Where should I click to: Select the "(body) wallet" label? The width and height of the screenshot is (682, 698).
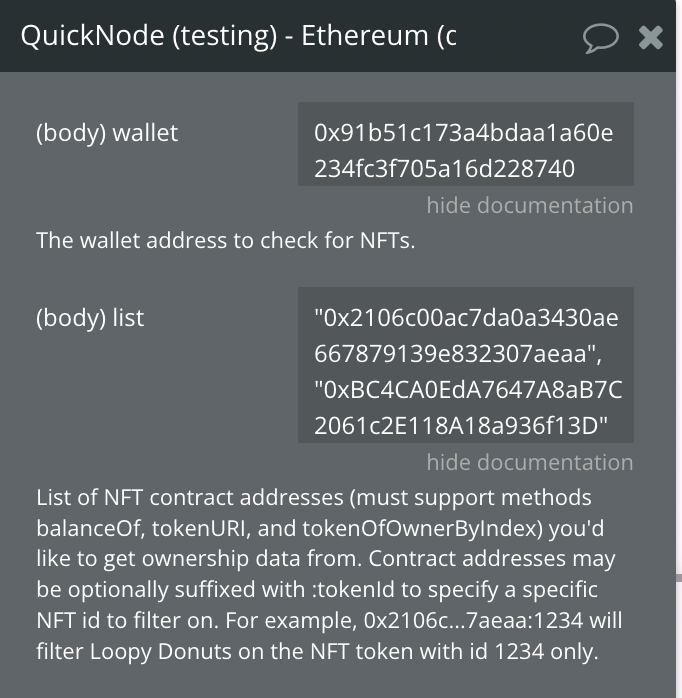coord(107,133)
